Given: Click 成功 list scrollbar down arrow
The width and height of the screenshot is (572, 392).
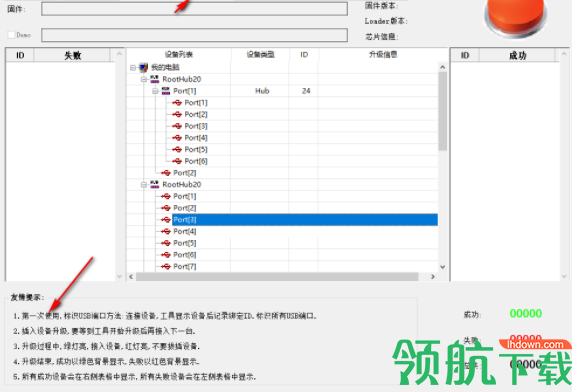Looking at the screenshot, I should (564, 276).
